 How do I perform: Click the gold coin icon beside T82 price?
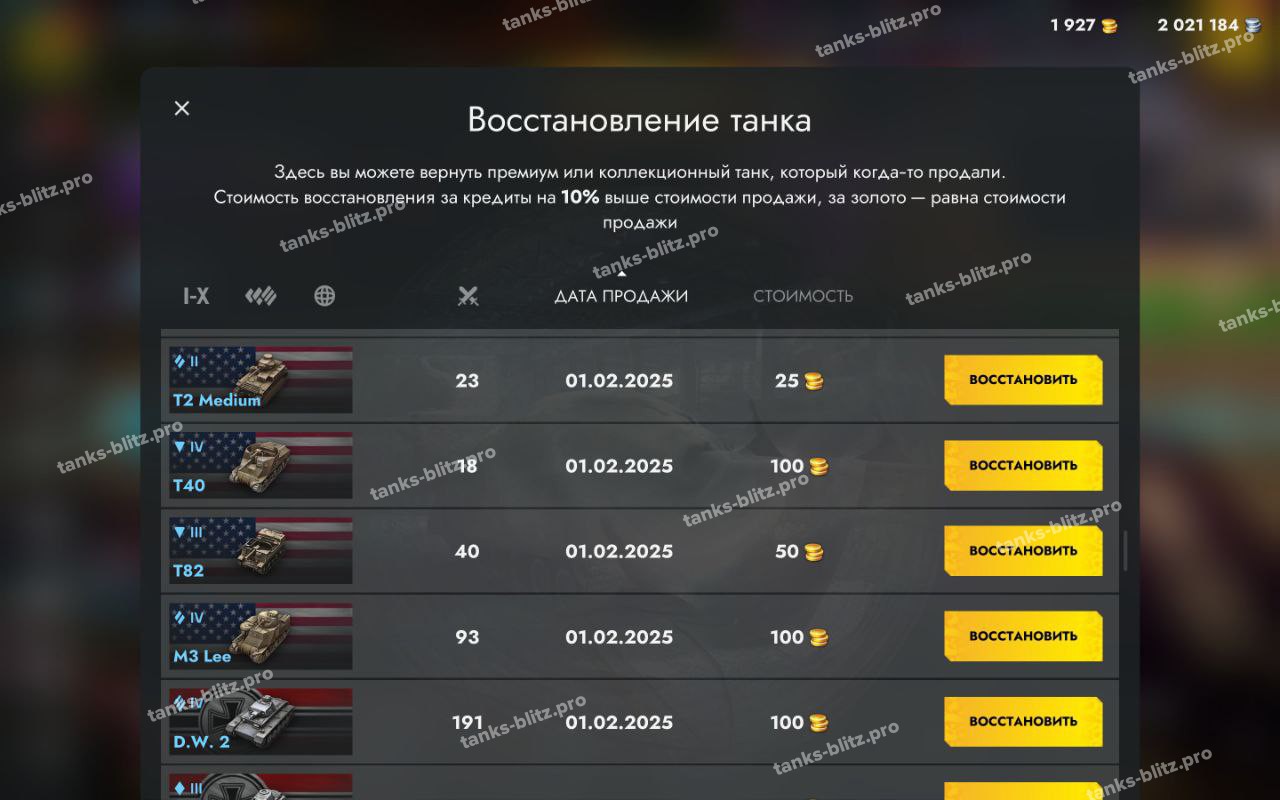tap(814, 552)
